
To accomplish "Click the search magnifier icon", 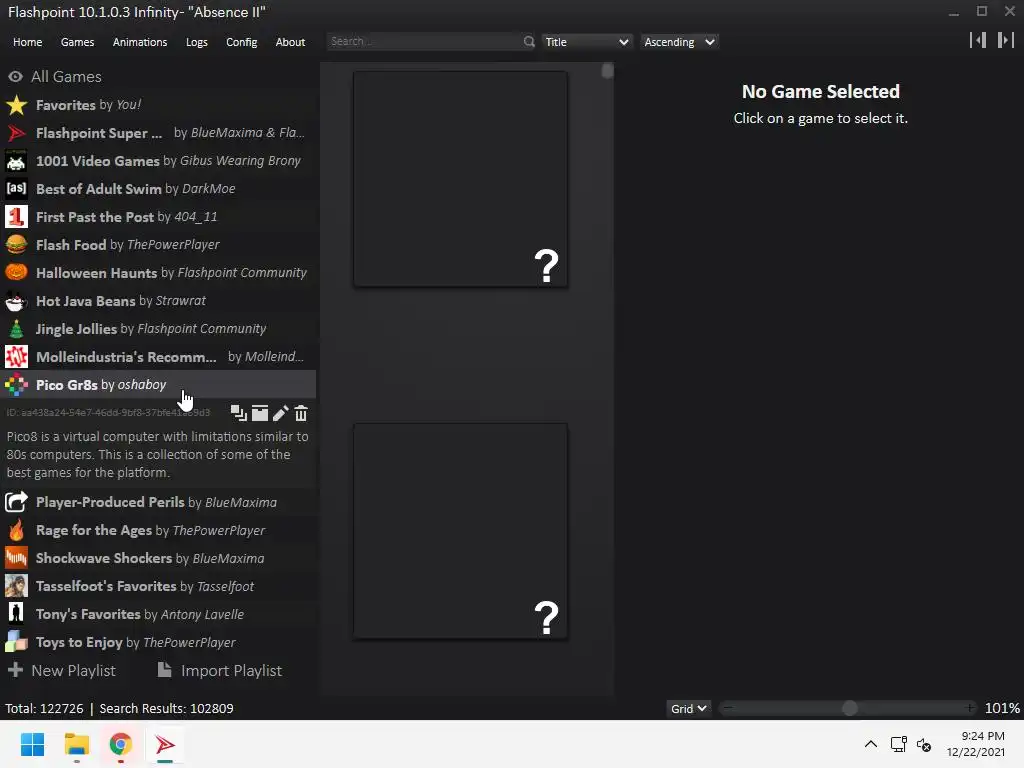I will coord(529,42).
